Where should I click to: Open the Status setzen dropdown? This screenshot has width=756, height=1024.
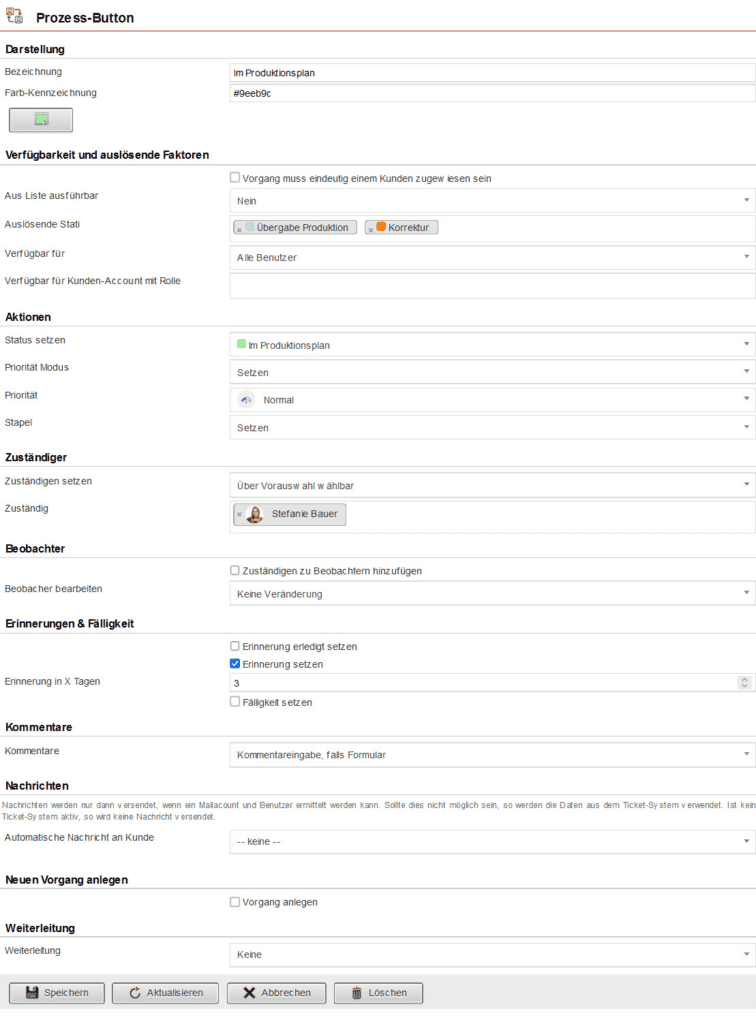(744, 344)
